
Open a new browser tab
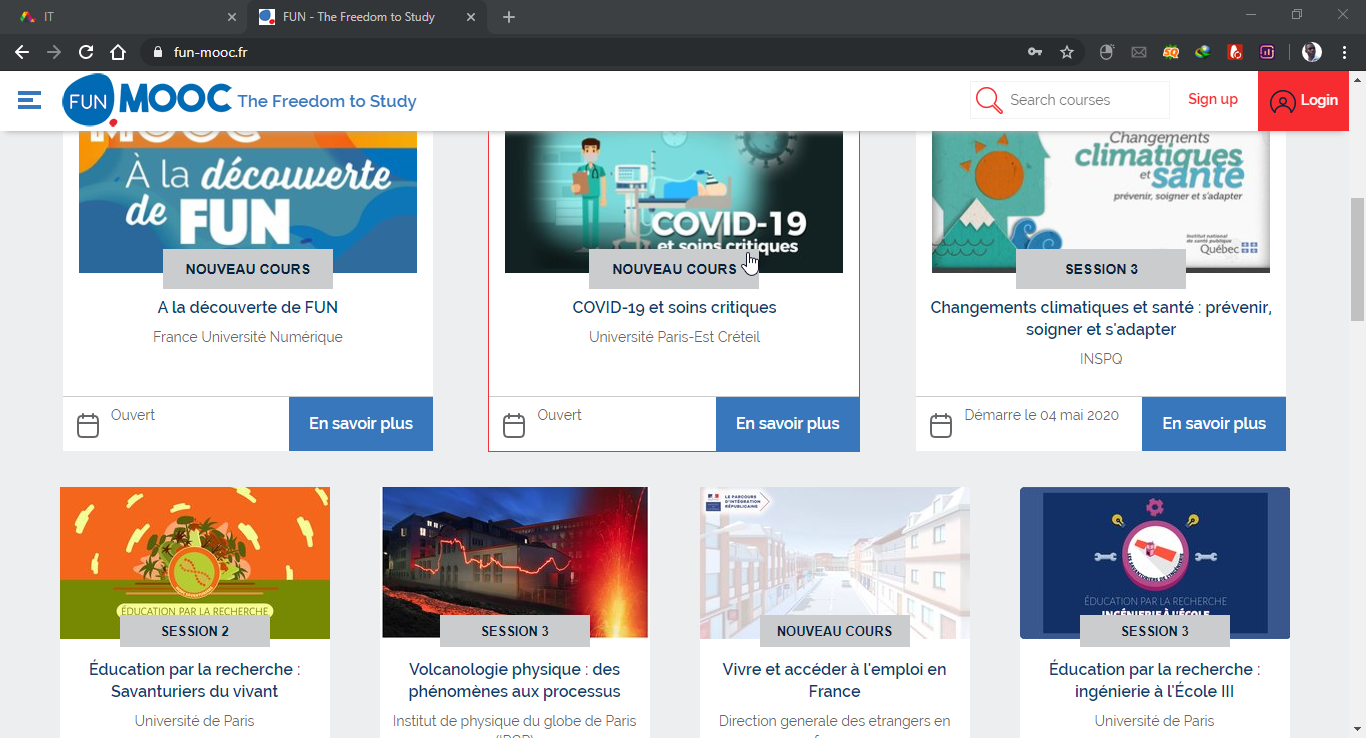point(509,17)
